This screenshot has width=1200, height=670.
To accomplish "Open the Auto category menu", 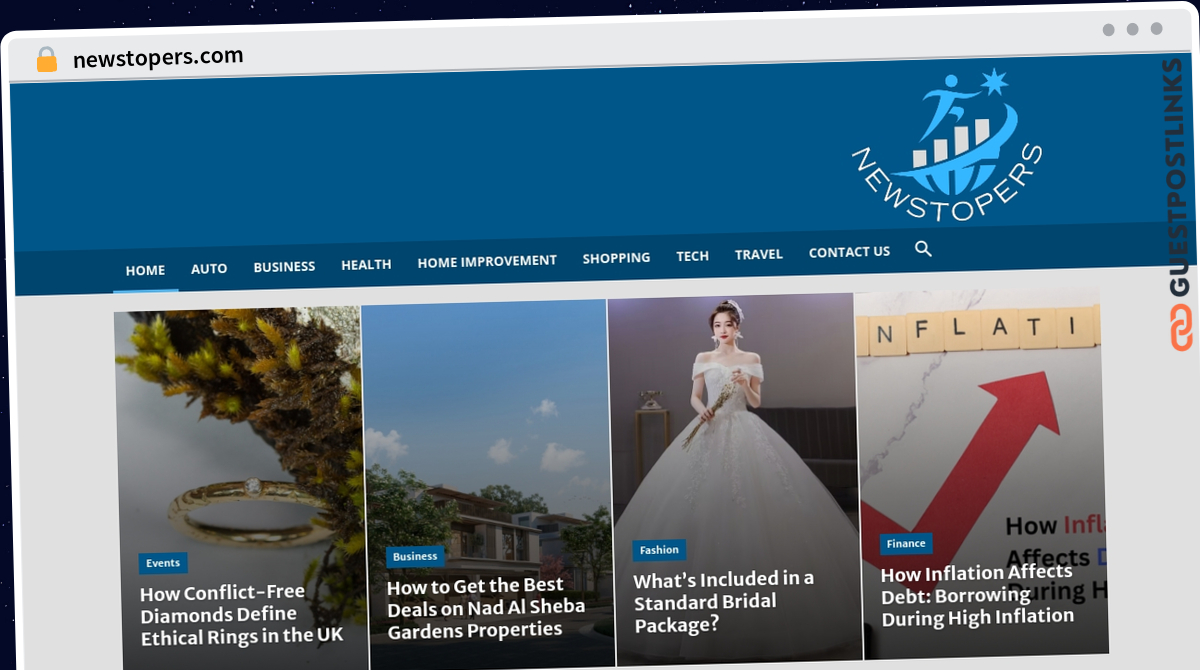I will click(209, 268).
